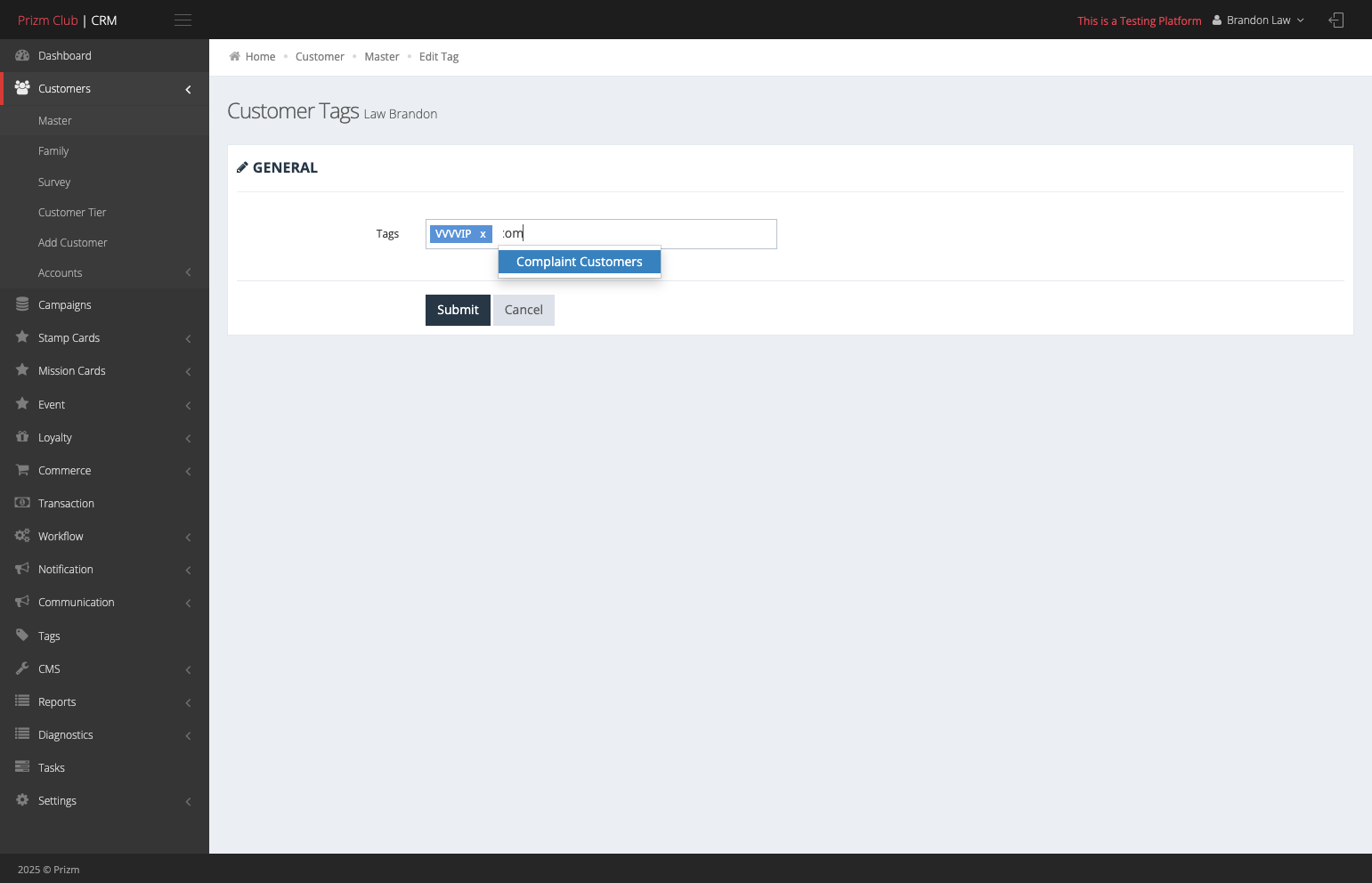Click the Workflow gears icon

point(22,536)
